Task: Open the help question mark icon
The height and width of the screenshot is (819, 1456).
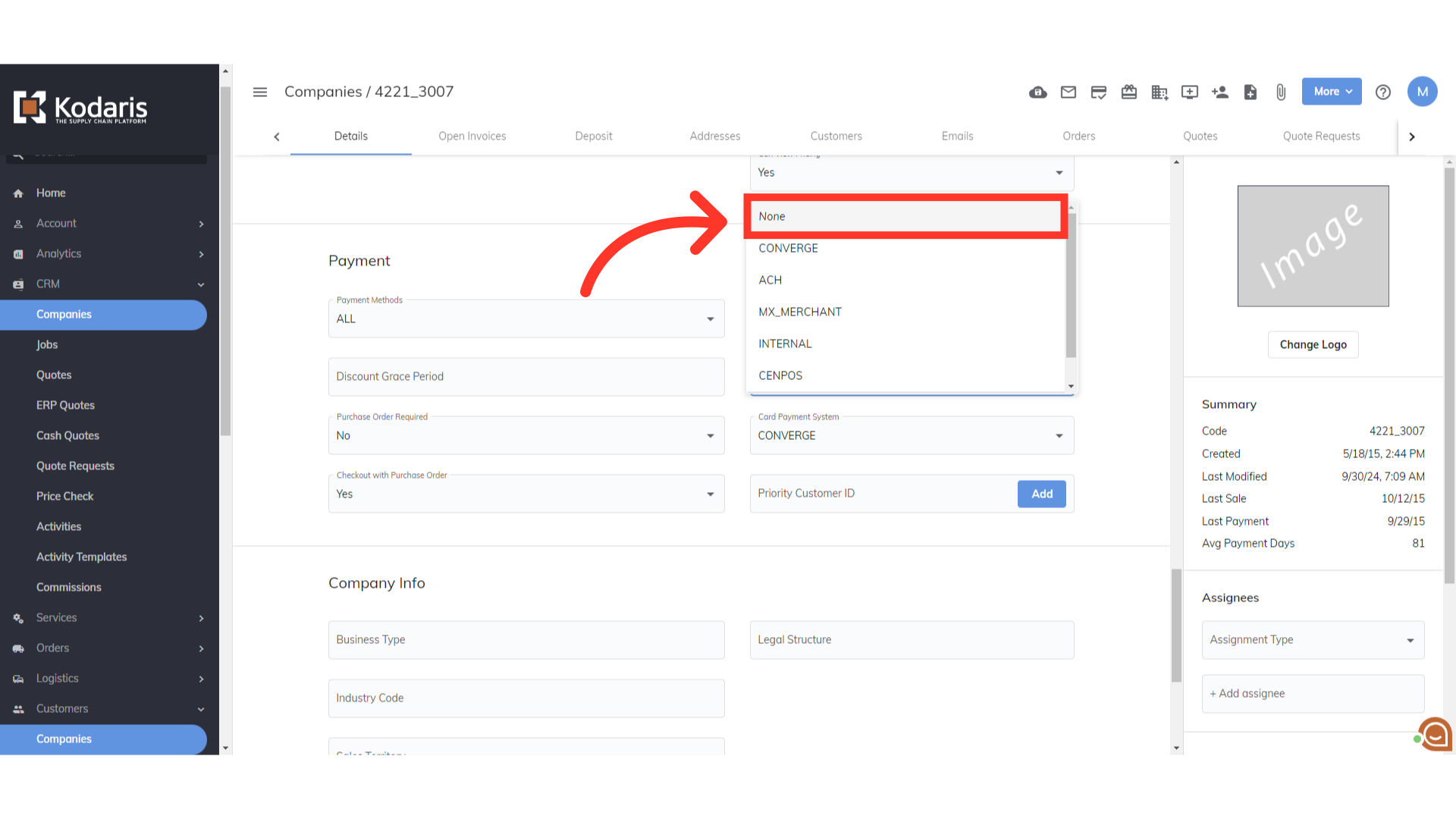Action: [x=1382, y=93]
